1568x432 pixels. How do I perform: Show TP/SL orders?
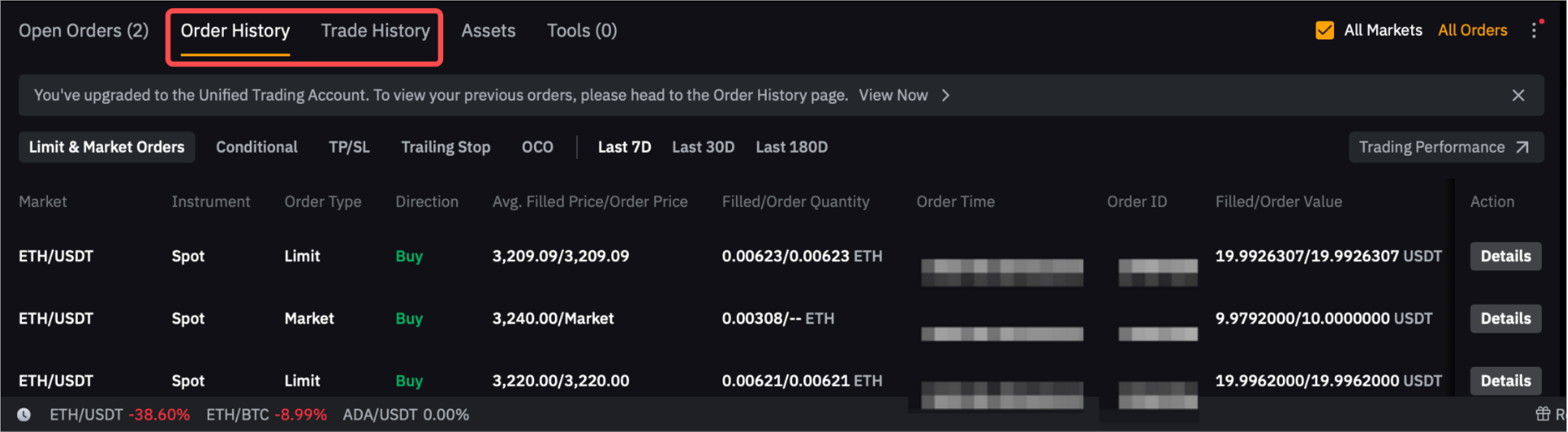pyautogui.click(x=349, y=147)
